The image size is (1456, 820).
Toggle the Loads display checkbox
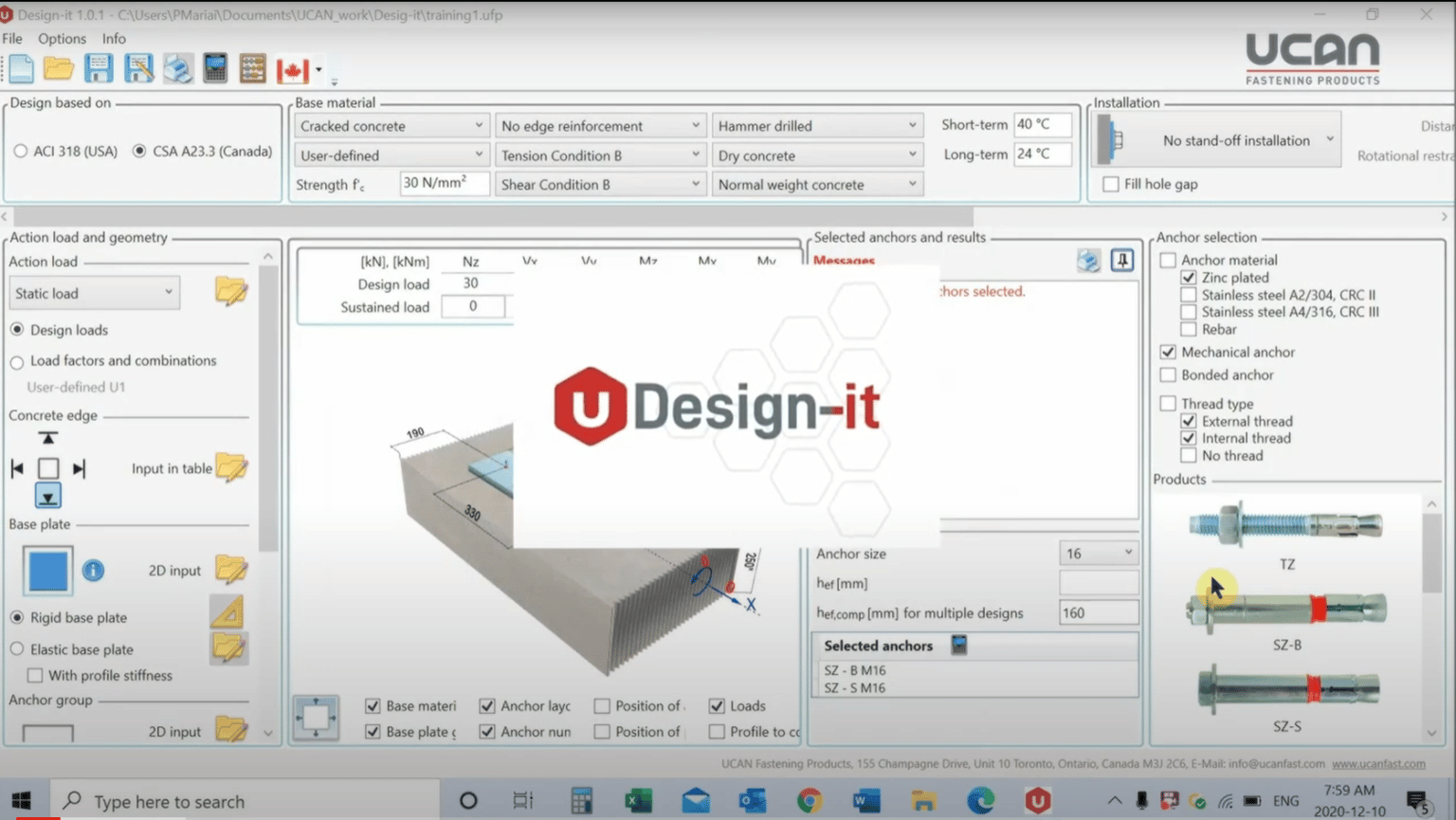717,705
